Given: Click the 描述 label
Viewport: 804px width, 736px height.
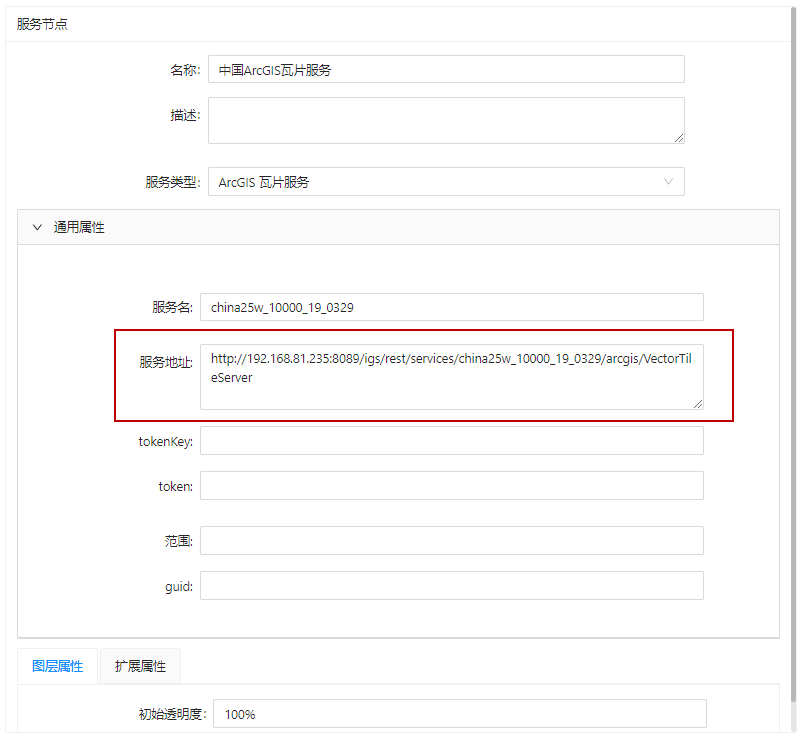Looking at the screenshot, I should click(x=185, y=115).
